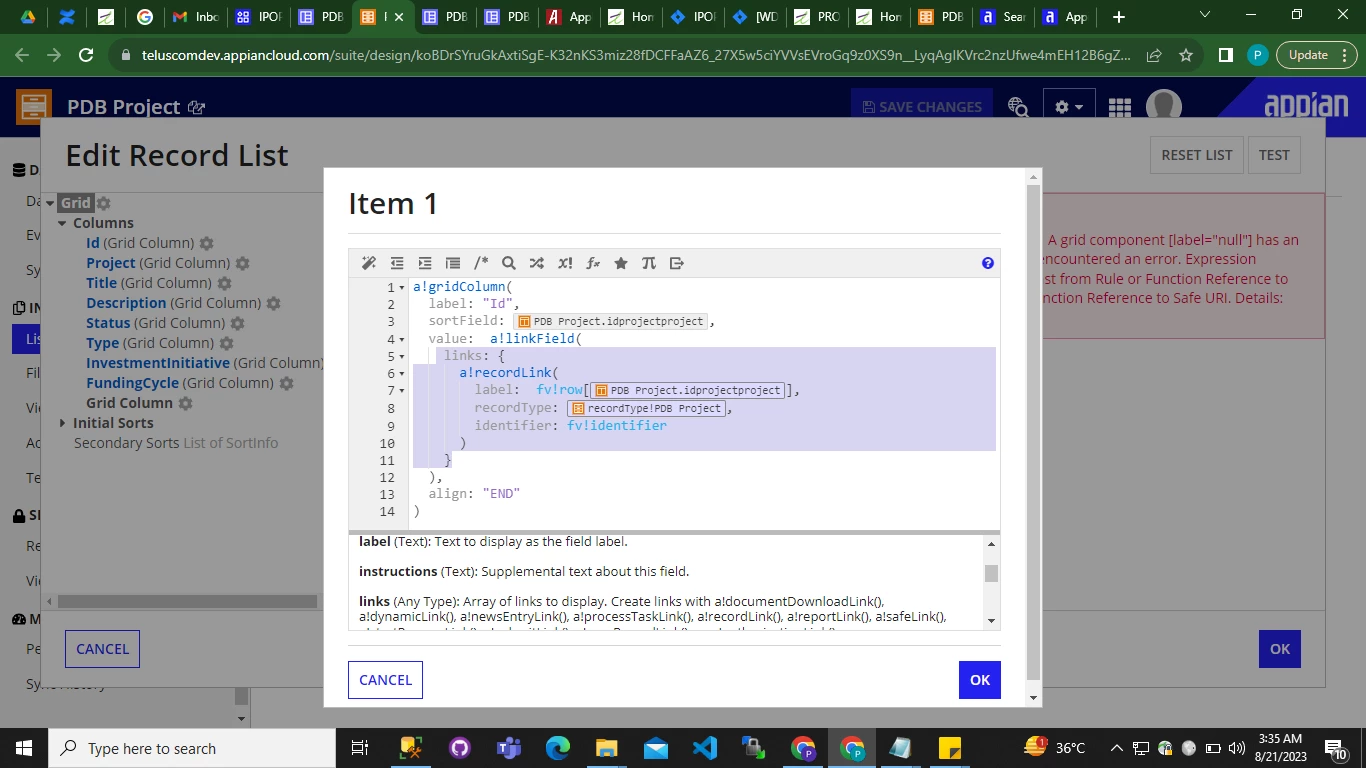Open GitHub Desktop from taskbar
Viewport: 1366px width, 768px height.
(x=460, y=748)
